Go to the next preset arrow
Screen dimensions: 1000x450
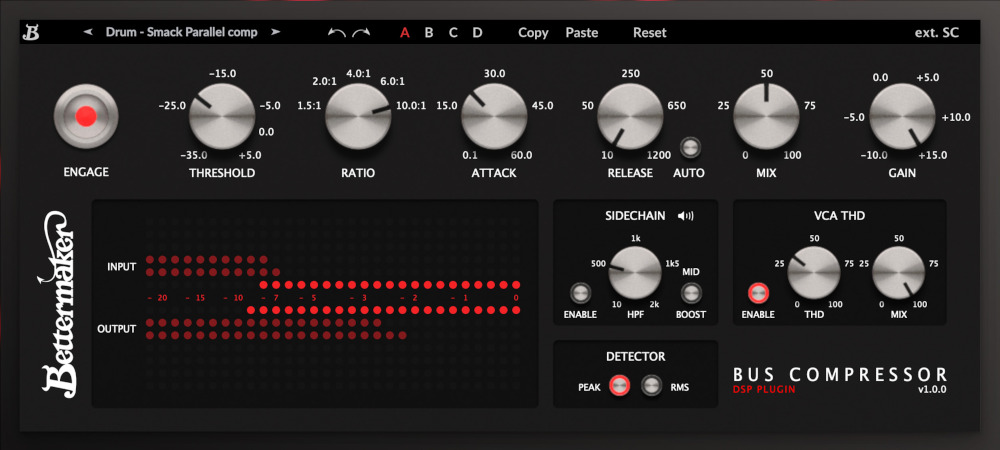click(x=276, y=32)
